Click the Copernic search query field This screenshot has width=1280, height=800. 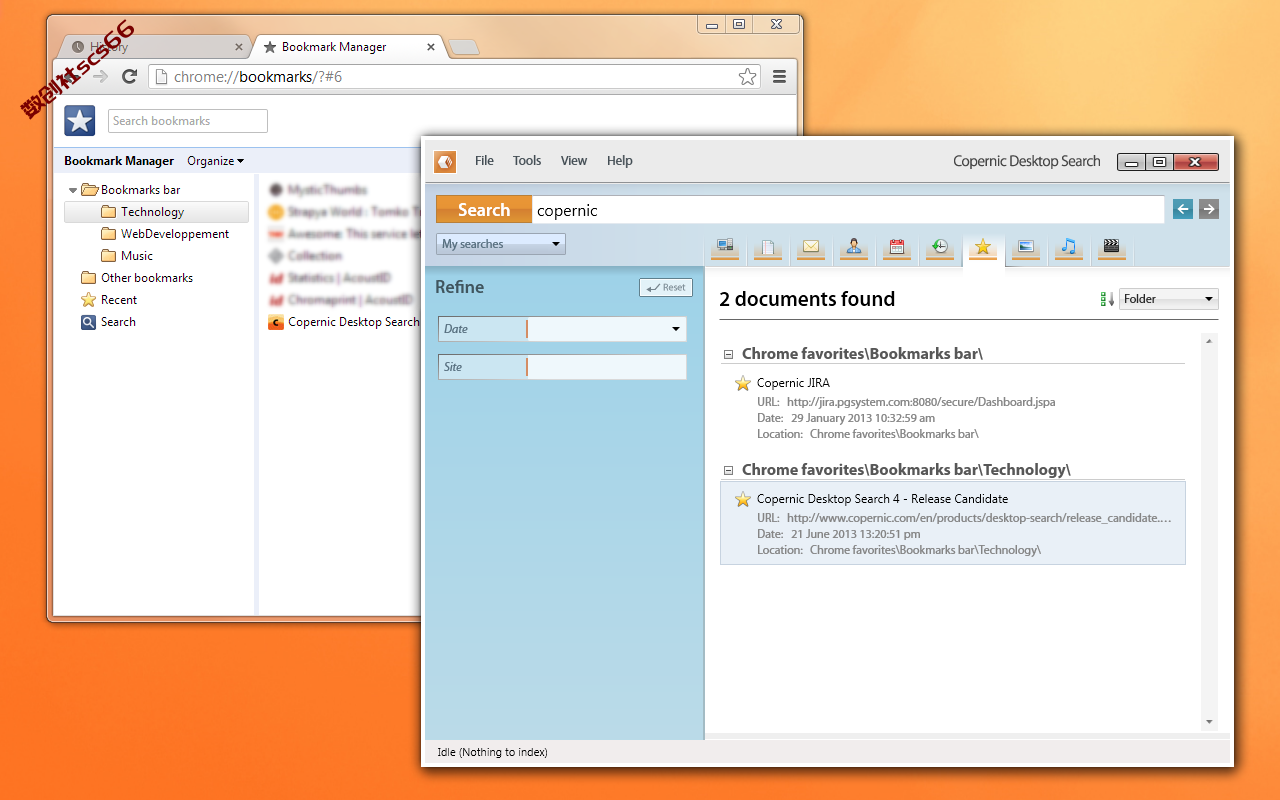tap(848, 209)
